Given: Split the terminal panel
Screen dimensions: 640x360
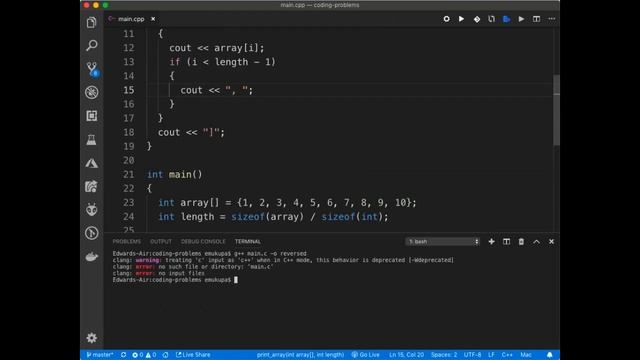Looking at the screenshot, I should coord(506,242).
